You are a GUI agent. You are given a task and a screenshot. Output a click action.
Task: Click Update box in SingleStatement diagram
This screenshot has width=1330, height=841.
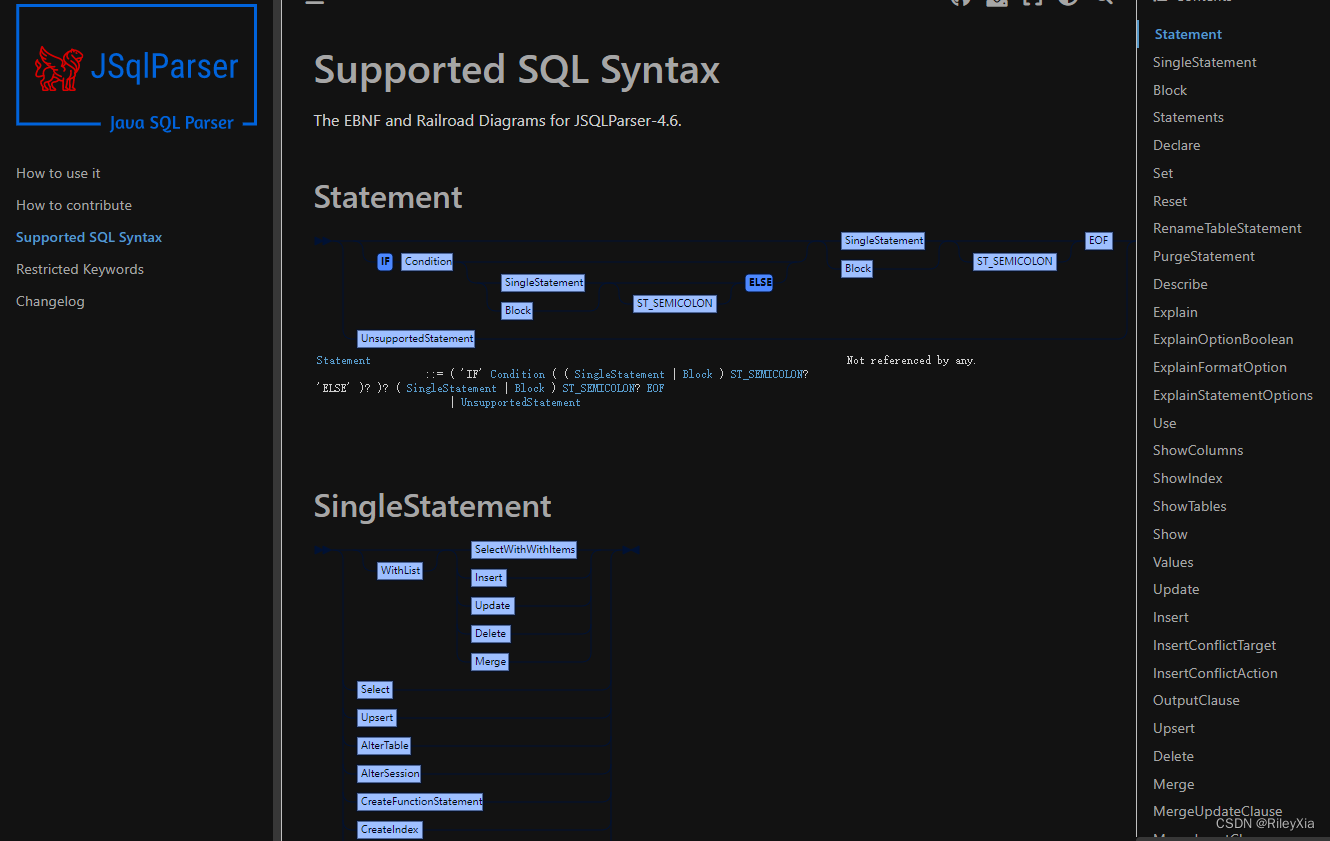point(493,606)
